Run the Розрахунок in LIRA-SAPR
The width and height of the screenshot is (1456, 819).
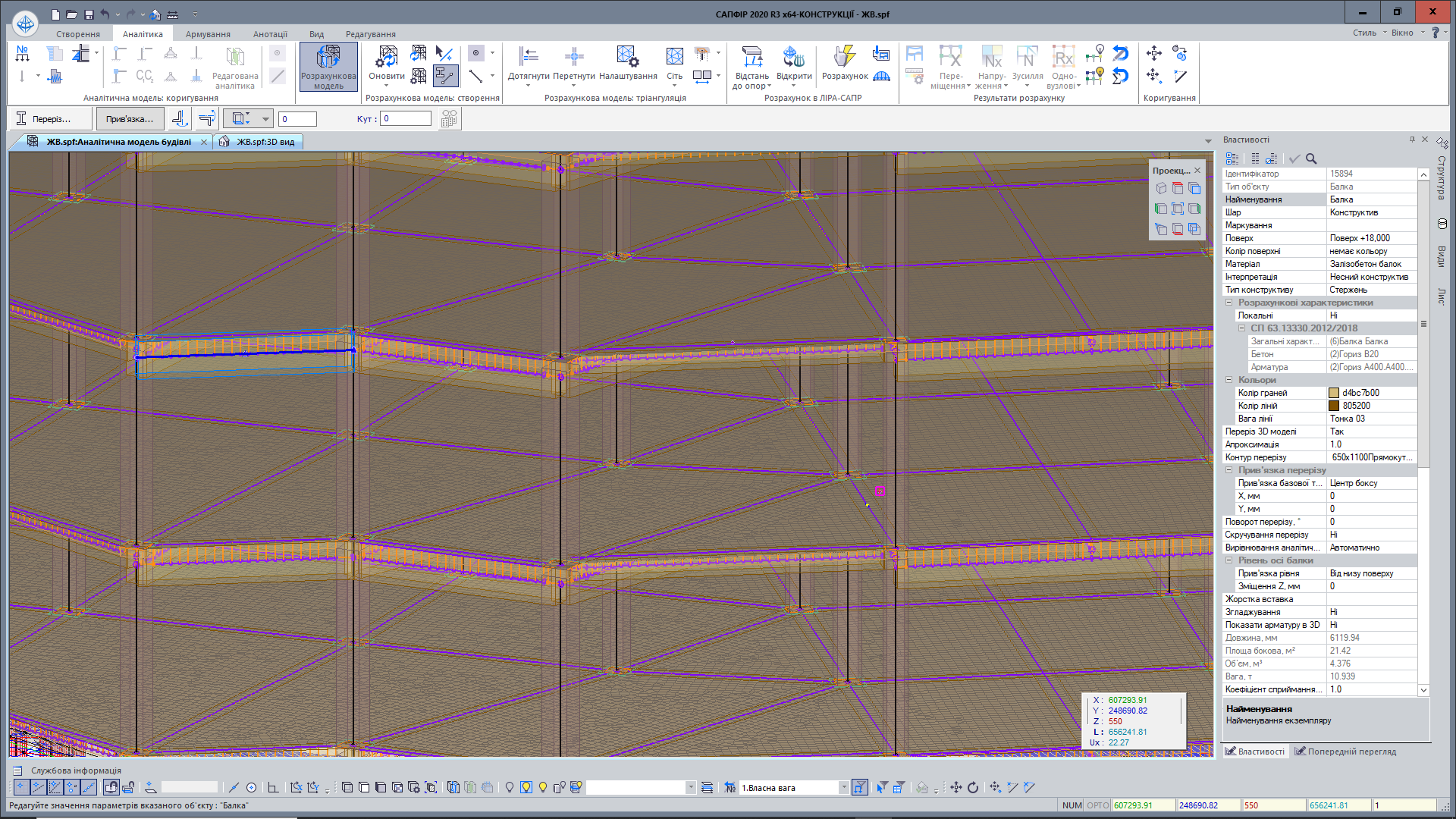pyautogui.click(x=845, y=57)
